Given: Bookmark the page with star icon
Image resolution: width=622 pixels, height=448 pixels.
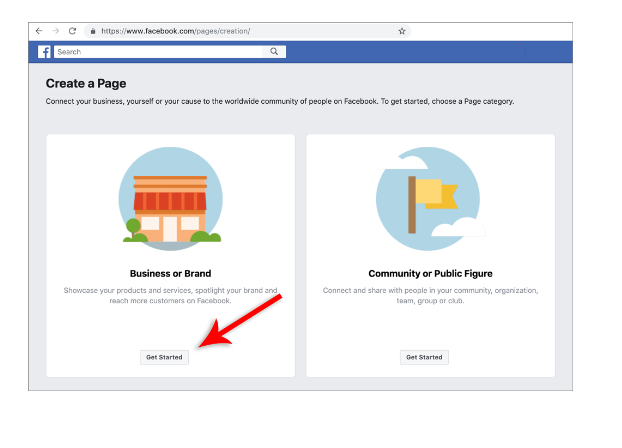Looking at the screenshot, I should pos(402,31).
